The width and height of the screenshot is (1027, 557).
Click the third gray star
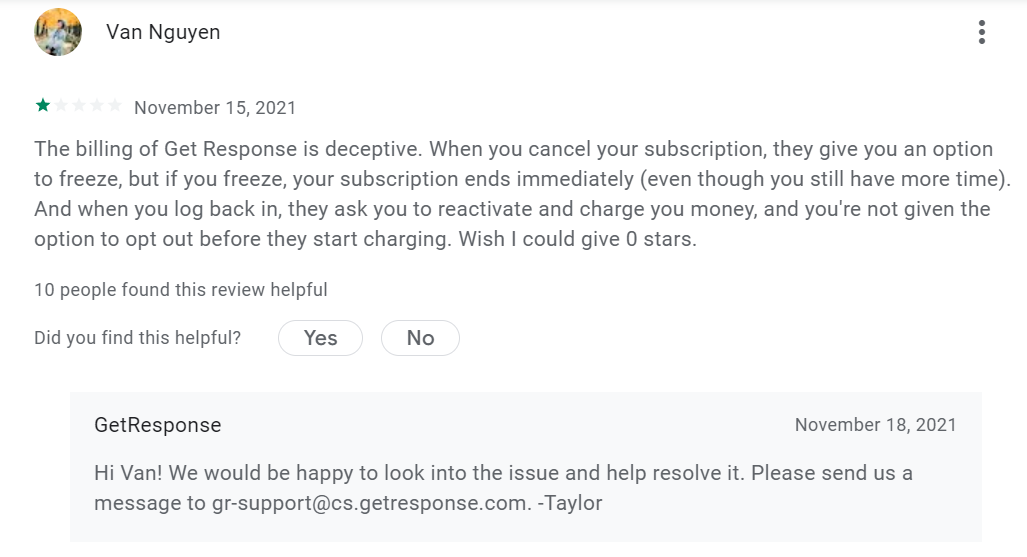coord(79,106)
